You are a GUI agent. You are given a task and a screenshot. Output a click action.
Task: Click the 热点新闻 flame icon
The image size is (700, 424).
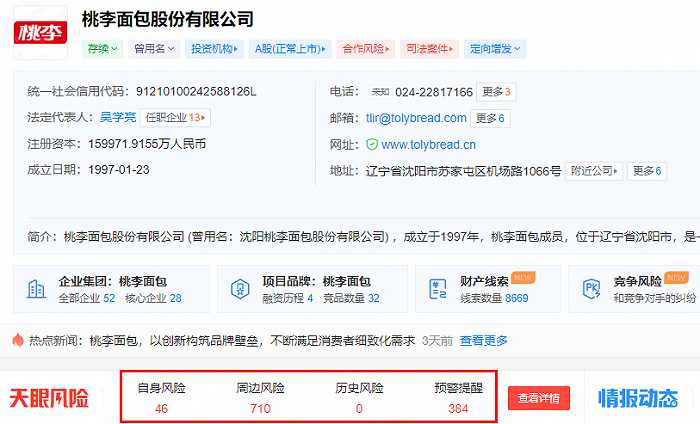point(18,341)
